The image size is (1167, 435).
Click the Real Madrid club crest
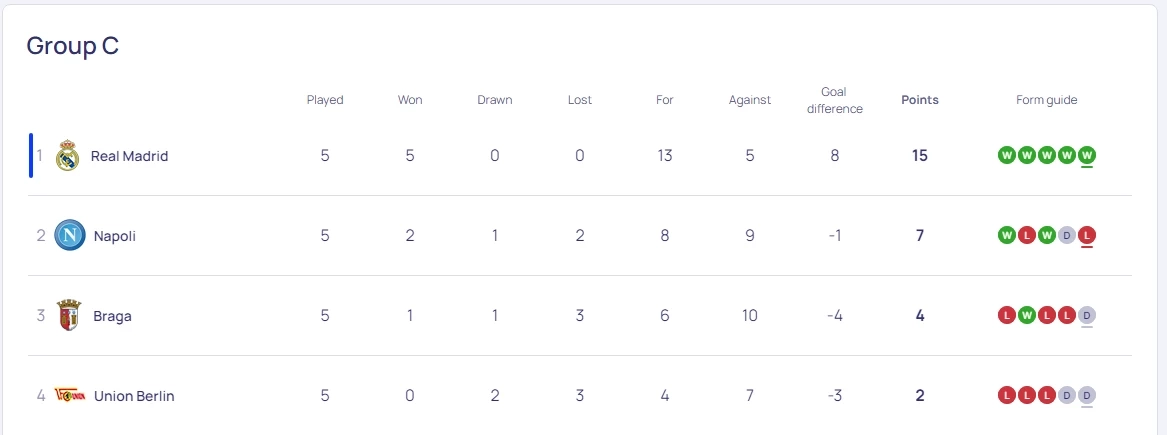coord(67,156)
